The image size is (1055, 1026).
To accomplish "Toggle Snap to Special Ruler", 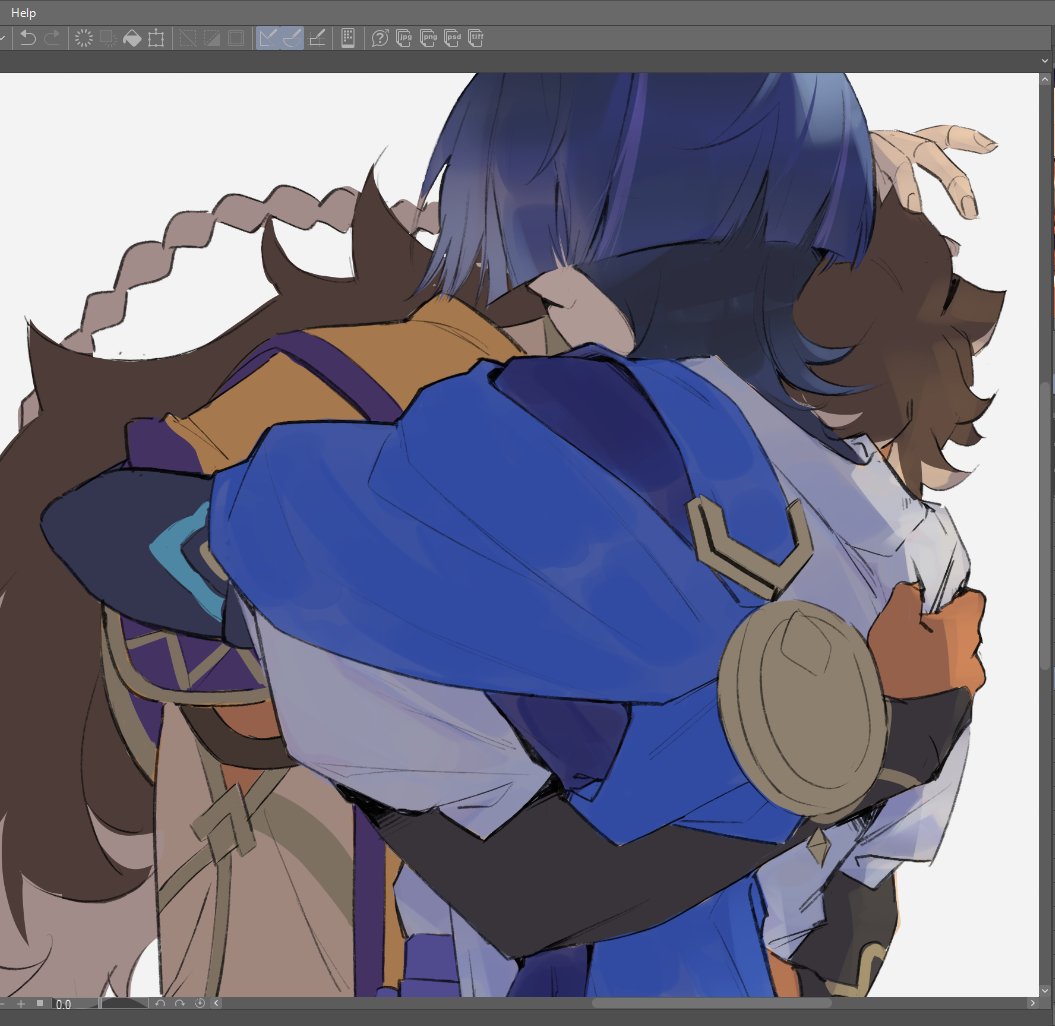I will tap(292, 38).
